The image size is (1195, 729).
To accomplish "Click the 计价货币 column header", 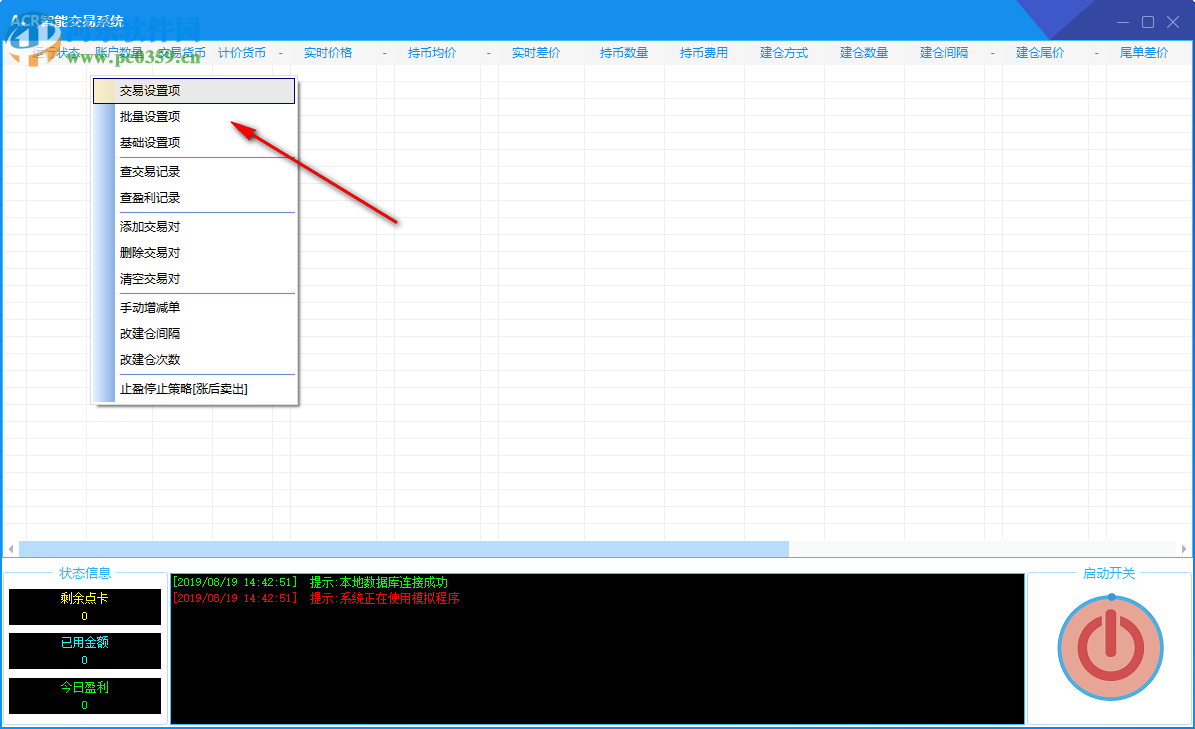I will pyautogui.click(x=242, y=53).
